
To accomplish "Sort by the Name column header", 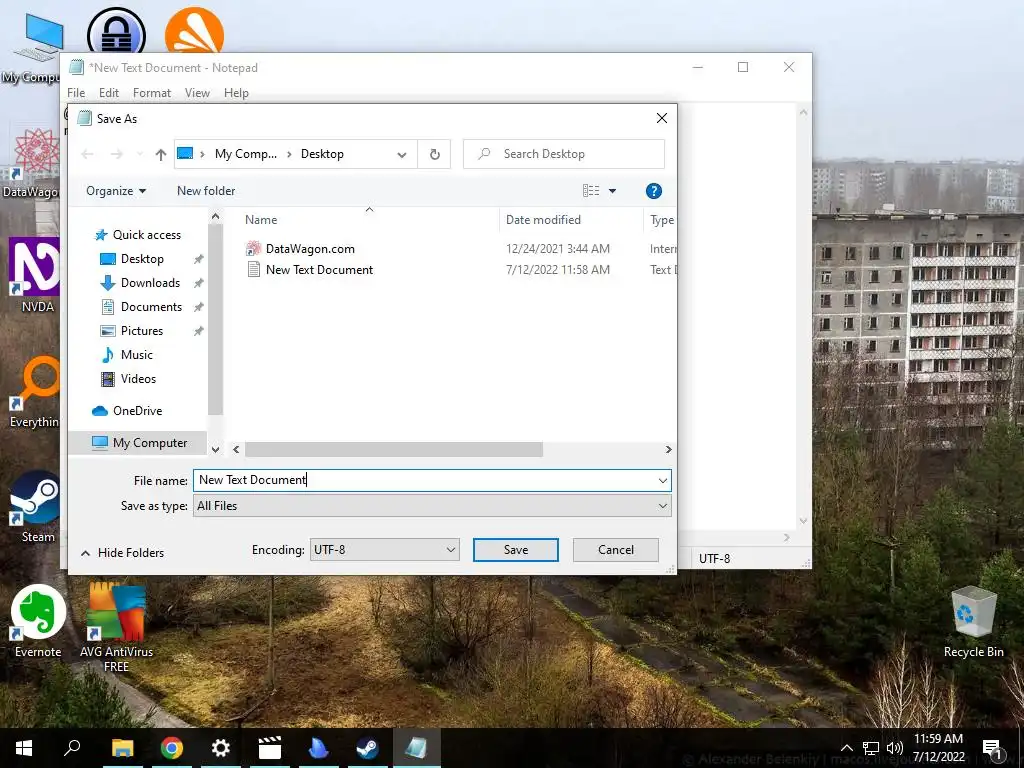I will 261,219.
